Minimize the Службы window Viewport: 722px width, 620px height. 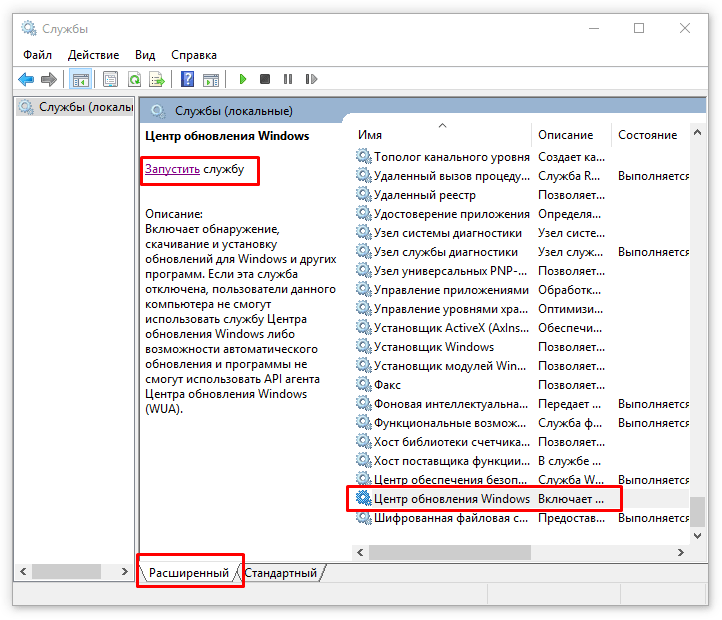pyautogui.click(x=594, y=29)
